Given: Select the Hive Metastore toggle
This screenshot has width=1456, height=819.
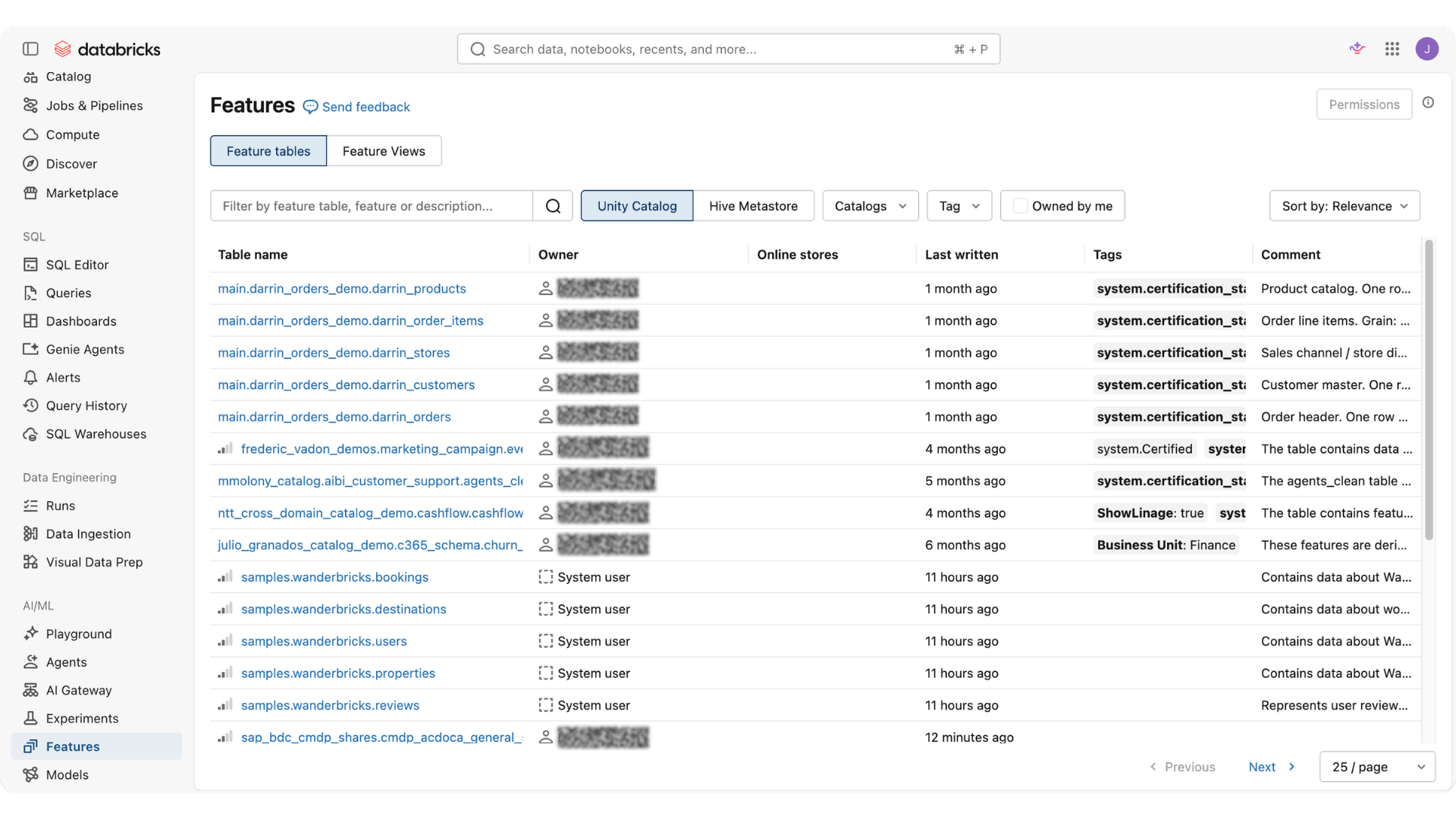Looking at the screenshot, I should tap(753, 206).
